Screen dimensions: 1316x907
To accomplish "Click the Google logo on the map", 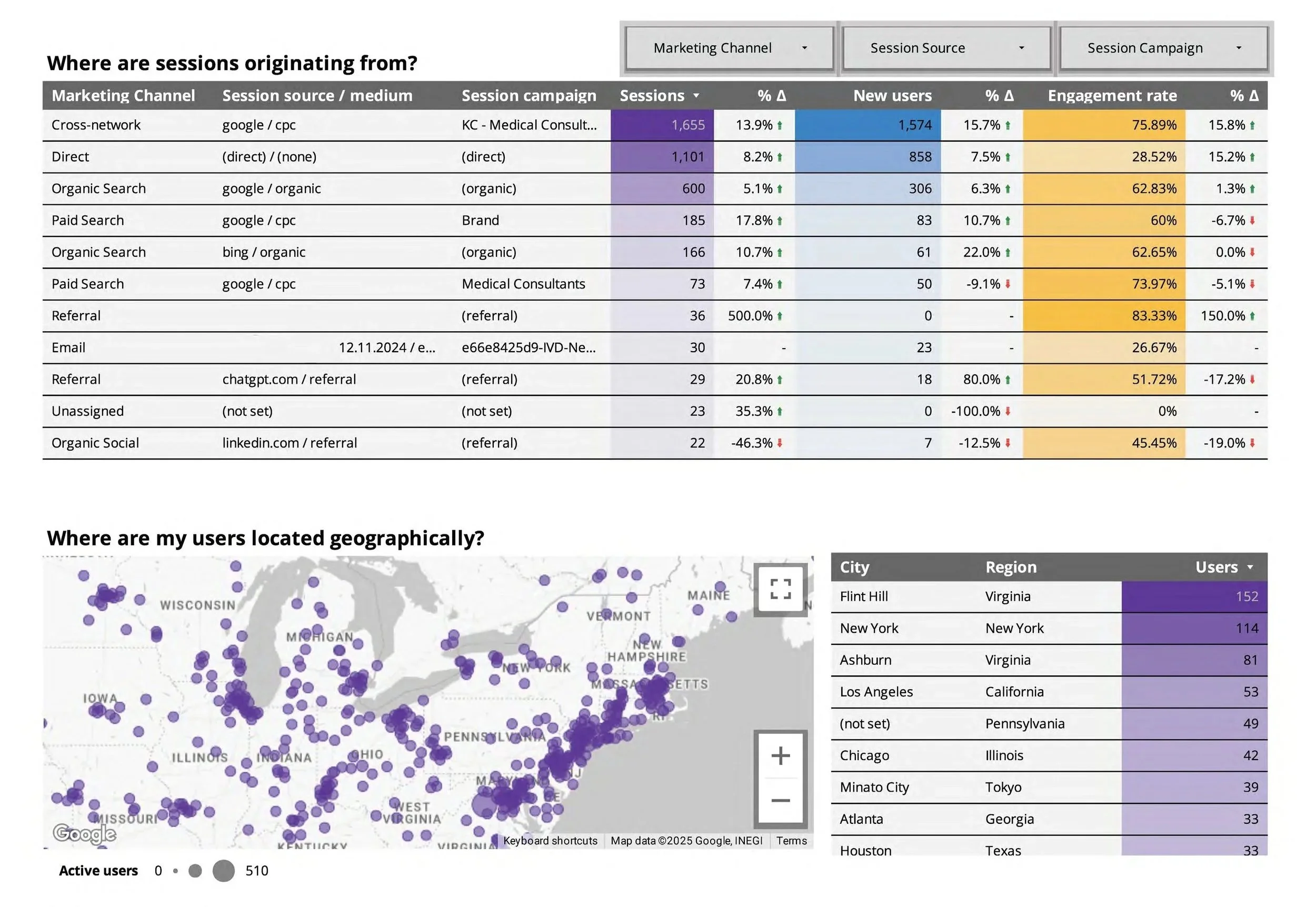I will click(85, 834).
